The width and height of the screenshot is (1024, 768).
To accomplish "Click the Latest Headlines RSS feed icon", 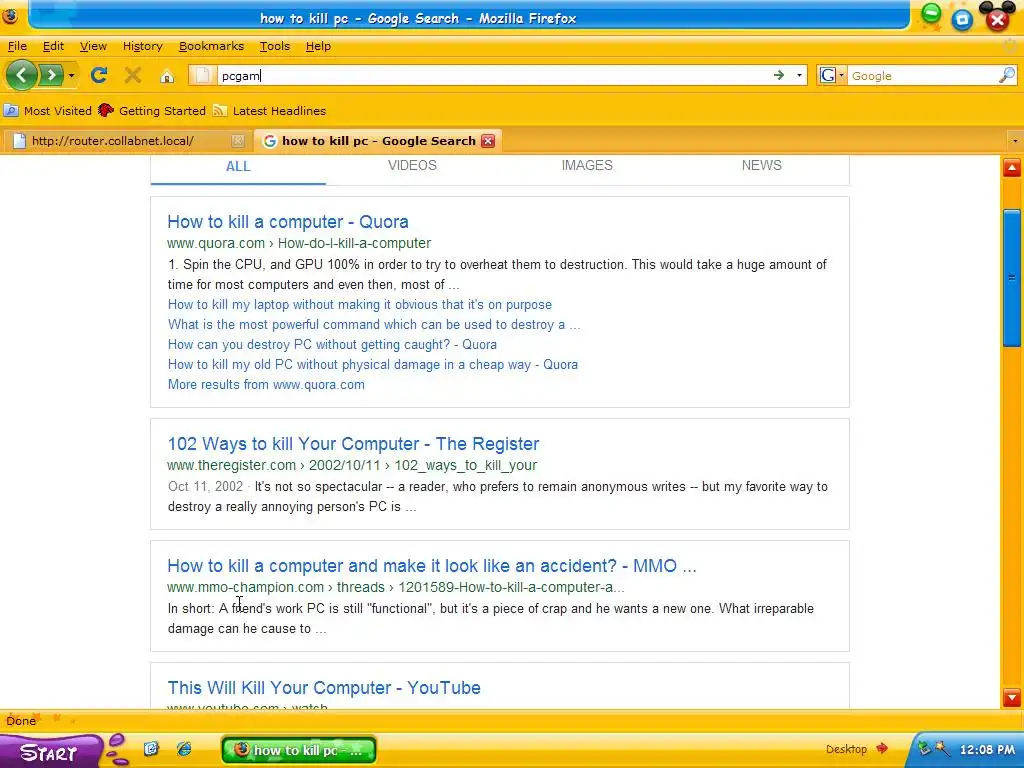I will (220, 111).
